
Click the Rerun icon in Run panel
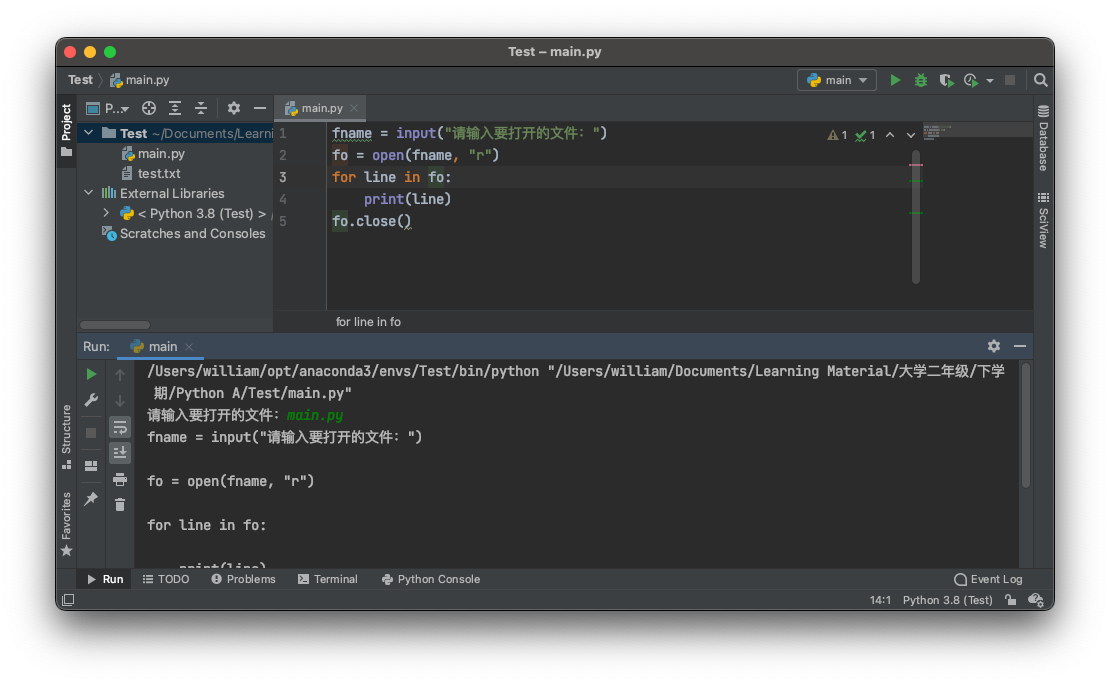(x=91, y=374)
